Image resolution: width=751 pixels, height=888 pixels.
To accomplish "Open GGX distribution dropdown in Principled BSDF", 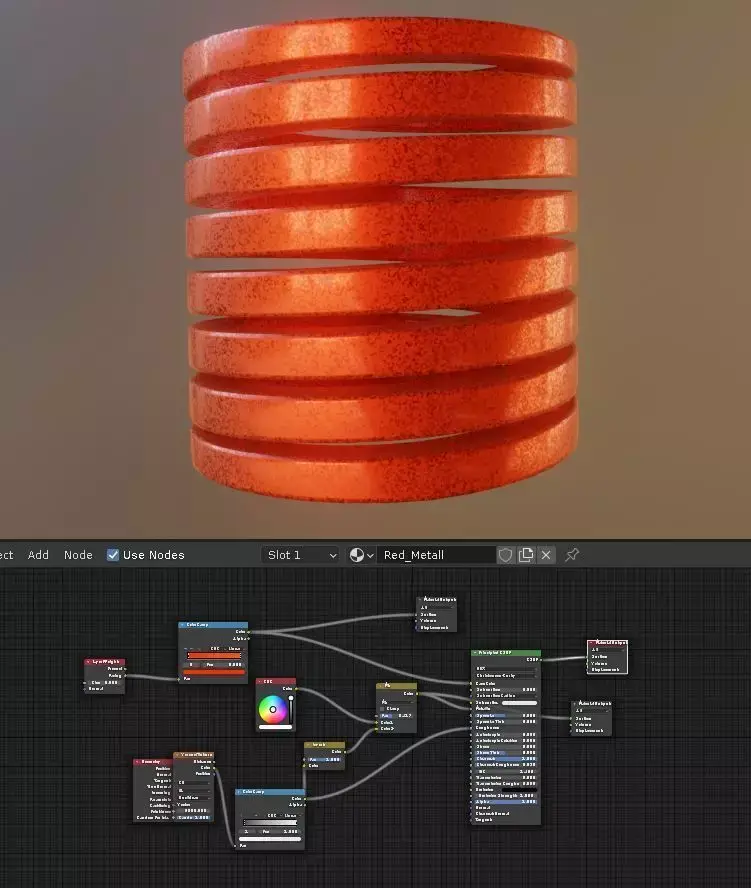I will (x=506, y=668).
